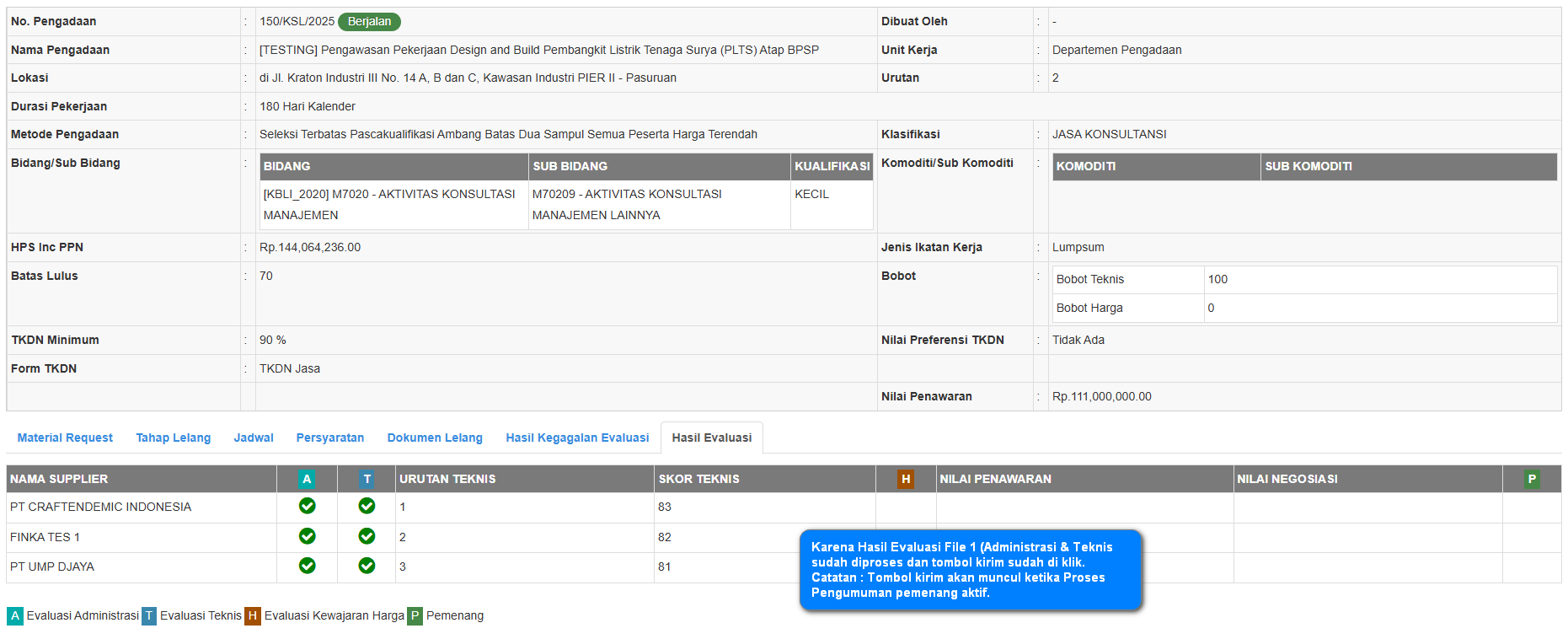Viewport: 1568px width, 639px height.
Task: Click the Evaluasi Teknis legend T icon
Action: point(149,615)
